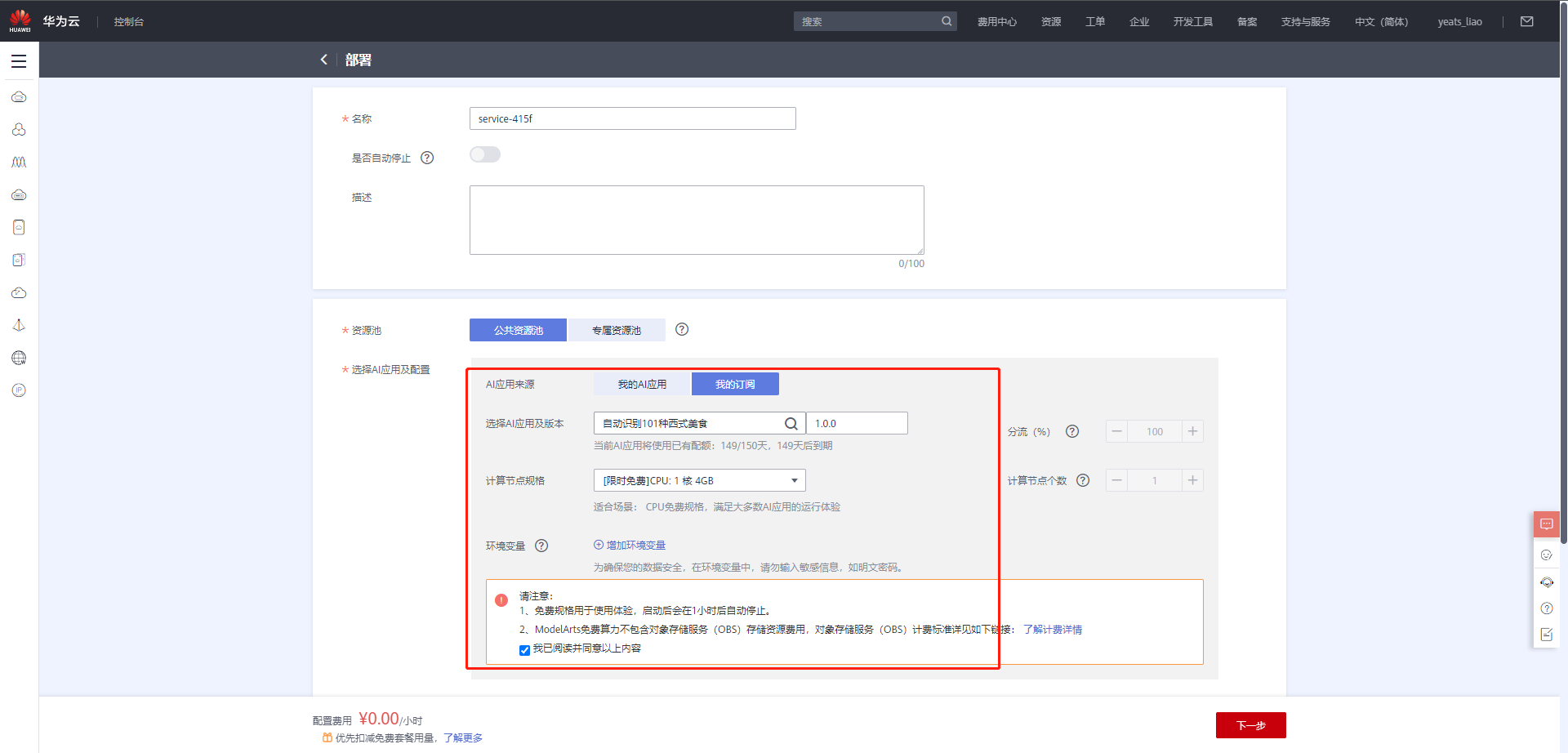
Task: Click the stacked cloud-documents sidebar icon
Action: point(19,260)
